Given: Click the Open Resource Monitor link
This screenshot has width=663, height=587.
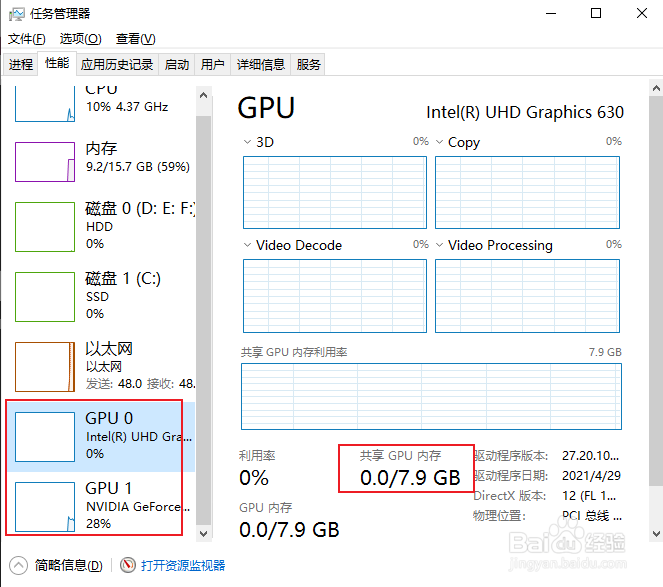Looking at the screenshot, I should click(183, 566).
